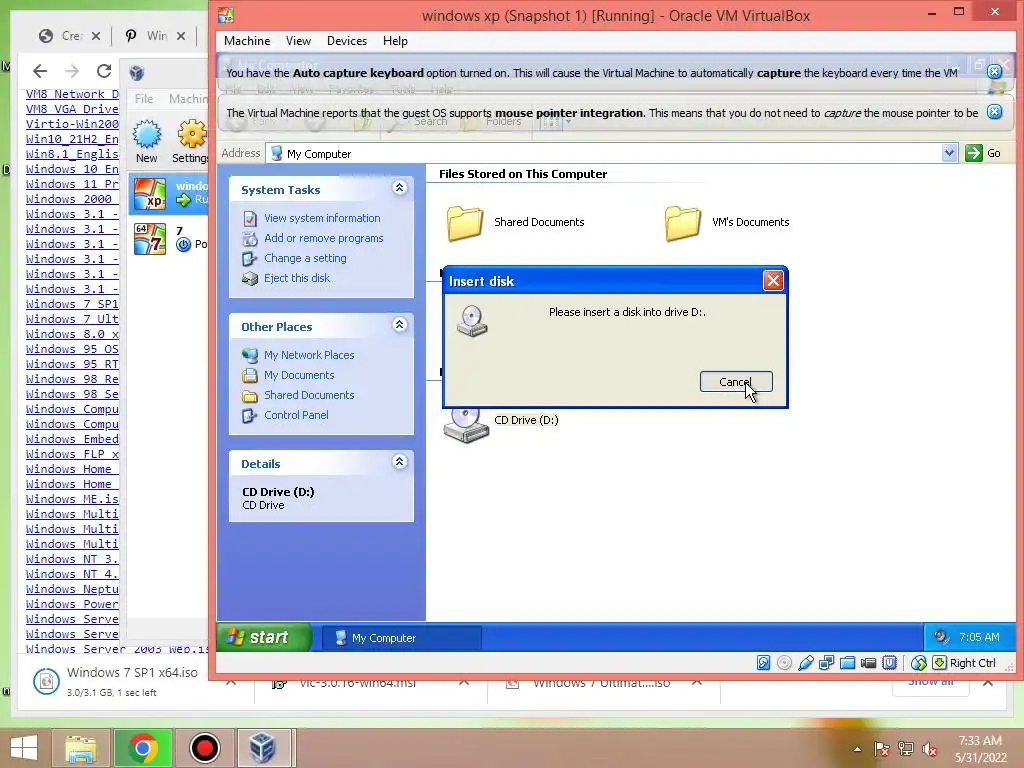The width and height of the screenshot is (1024, 768).
Task: Open My Network Places link
Action: click(x=310, y=355)
